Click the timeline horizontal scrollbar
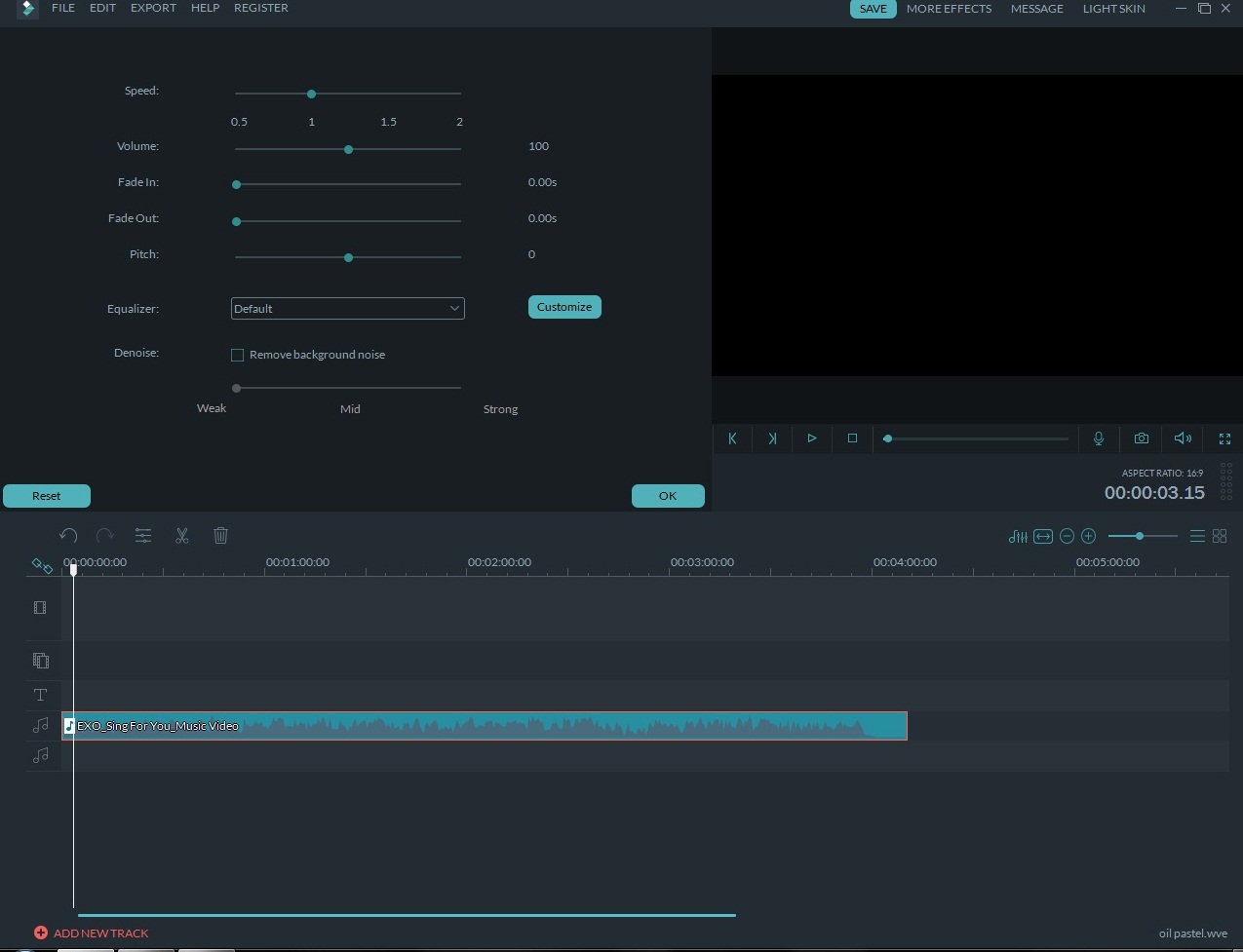 (x=407, y=915)
